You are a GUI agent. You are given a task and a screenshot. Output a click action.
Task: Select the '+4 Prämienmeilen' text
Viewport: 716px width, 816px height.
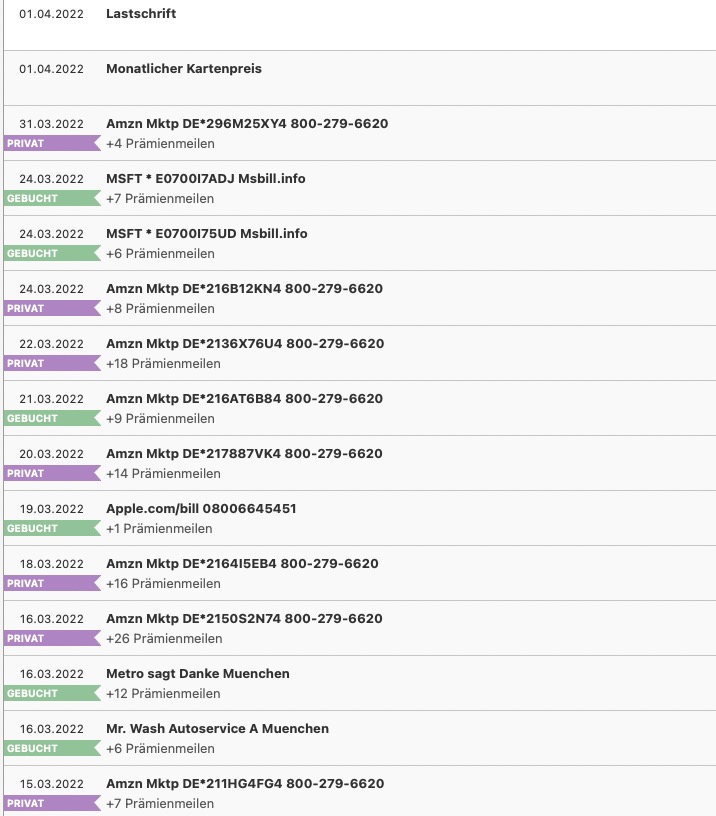click(160, 144)
